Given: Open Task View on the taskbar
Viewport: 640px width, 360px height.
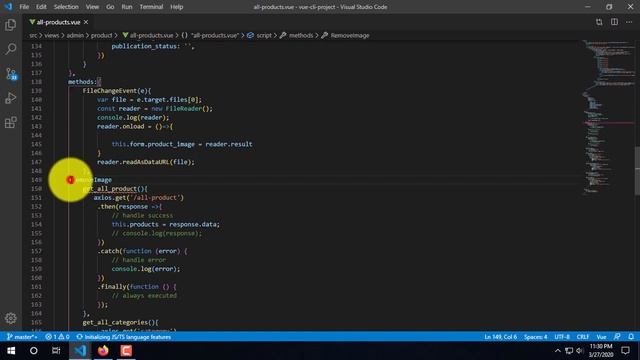Looking at the screenshot, I should pyautogui.click(x=56, y=351).
